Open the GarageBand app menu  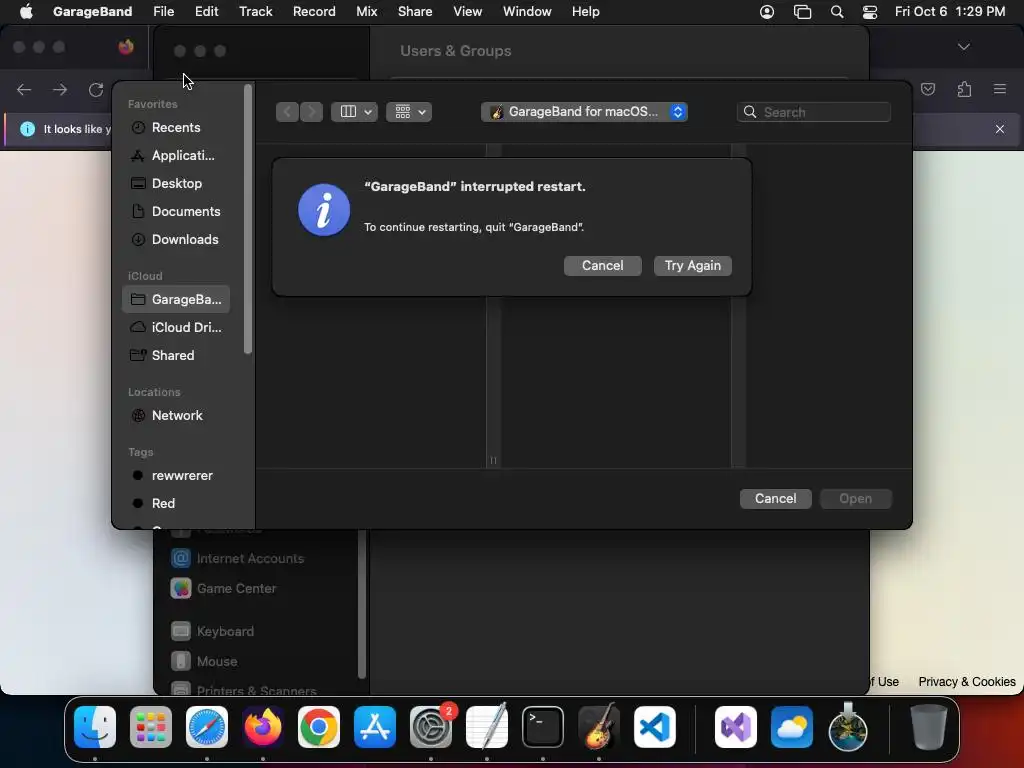[x=92, y=12]
